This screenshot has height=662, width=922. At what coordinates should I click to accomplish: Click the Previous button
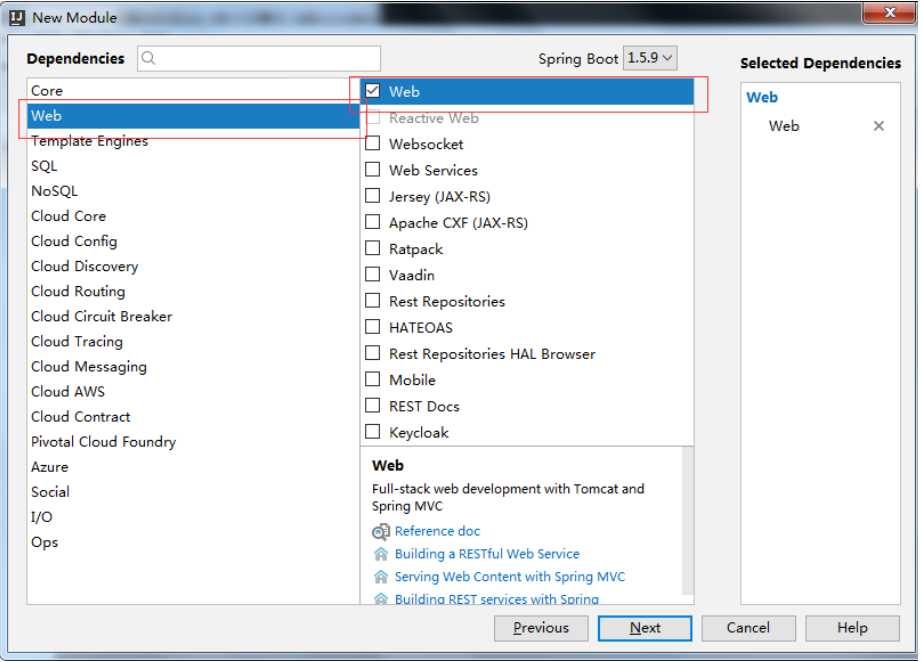tap(541, 628)
